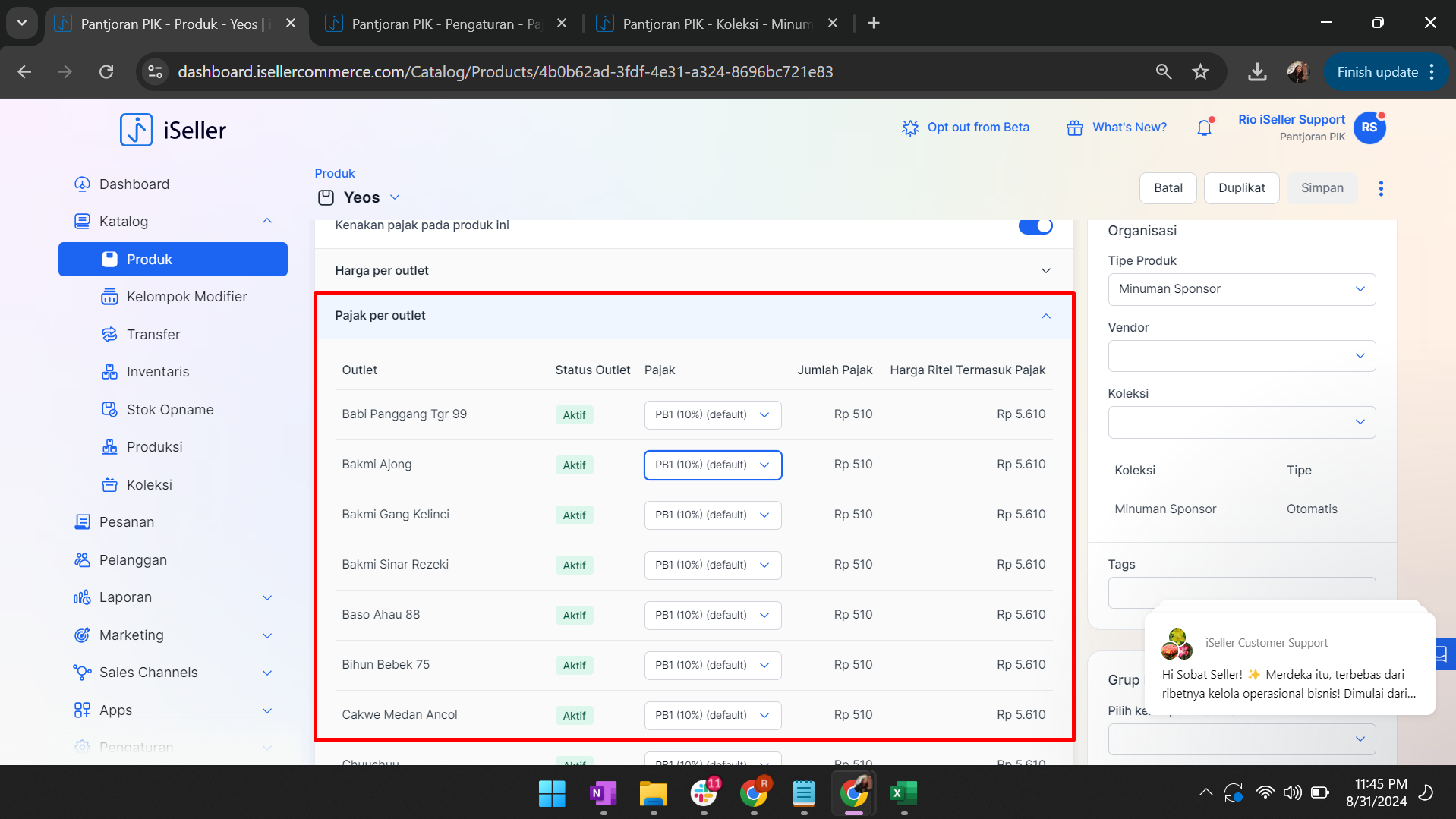Click the browser address bar URL
Screen dimensions: 1456x819
[505, 71]
